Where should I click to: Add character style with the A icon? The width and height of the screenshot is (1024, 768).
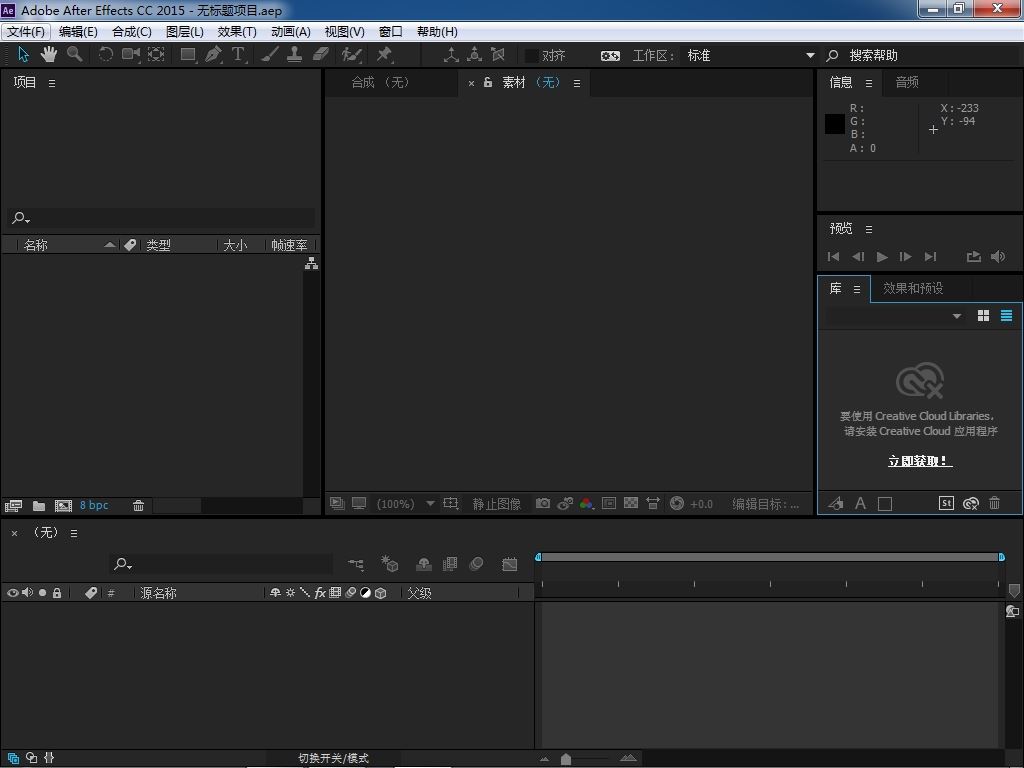(861, 504)
